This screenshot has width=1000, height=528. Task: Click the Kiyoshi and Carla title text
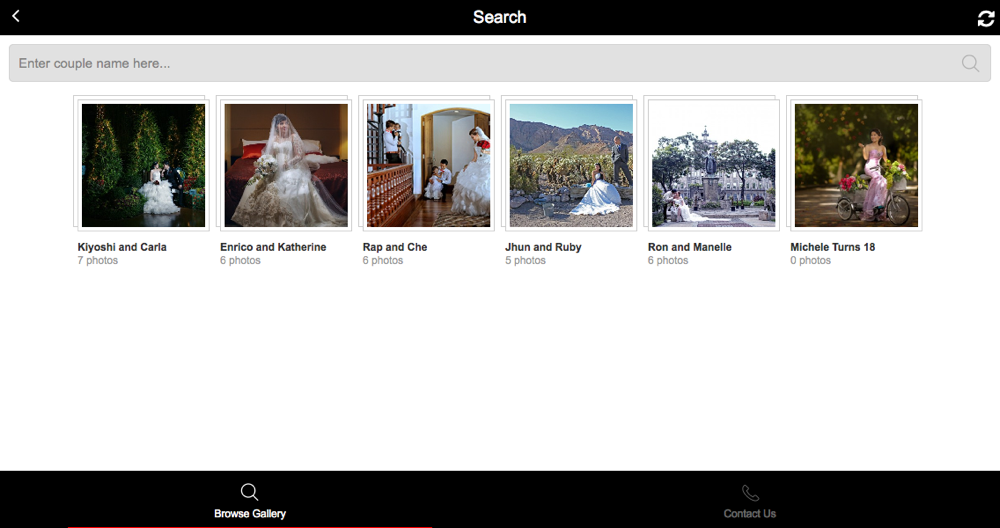coord(122,247)
